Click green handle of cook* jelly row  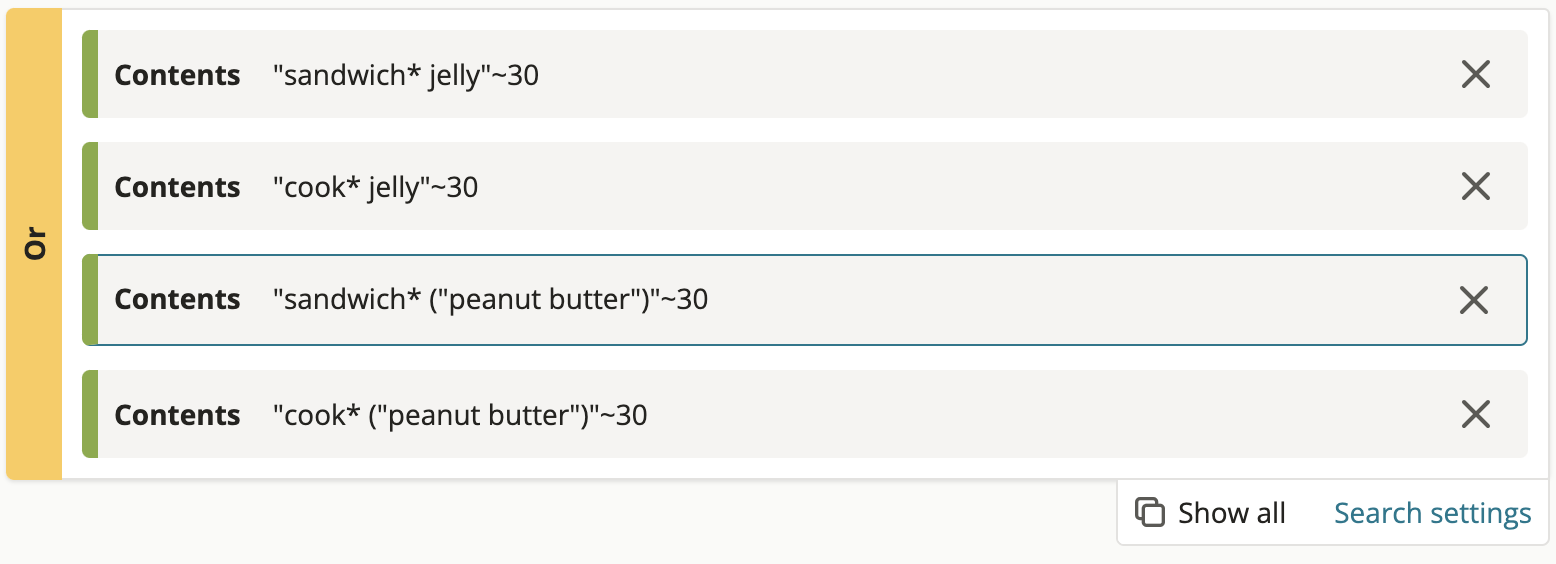90,186
